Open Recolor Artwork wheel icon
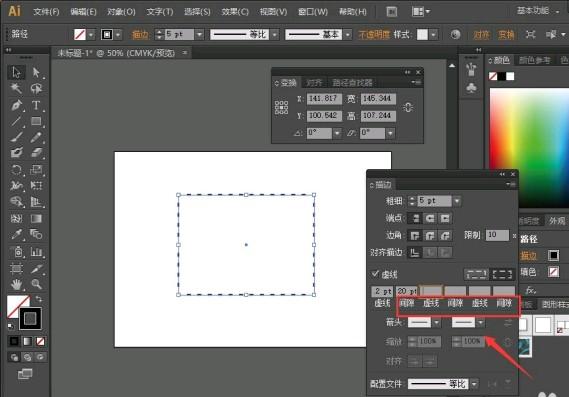569x397 pixels. [x=455, y=34]
